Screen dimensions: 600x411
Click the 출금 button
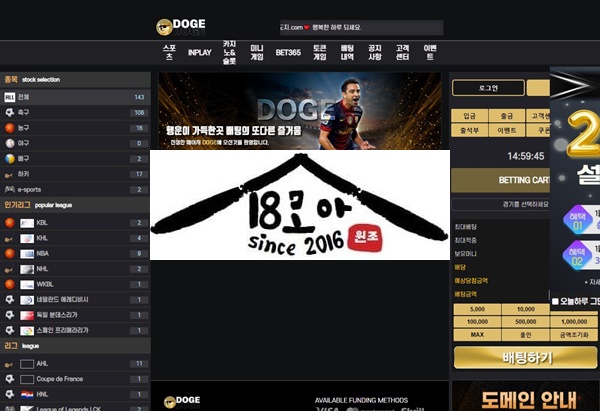[x=507, y=116]
